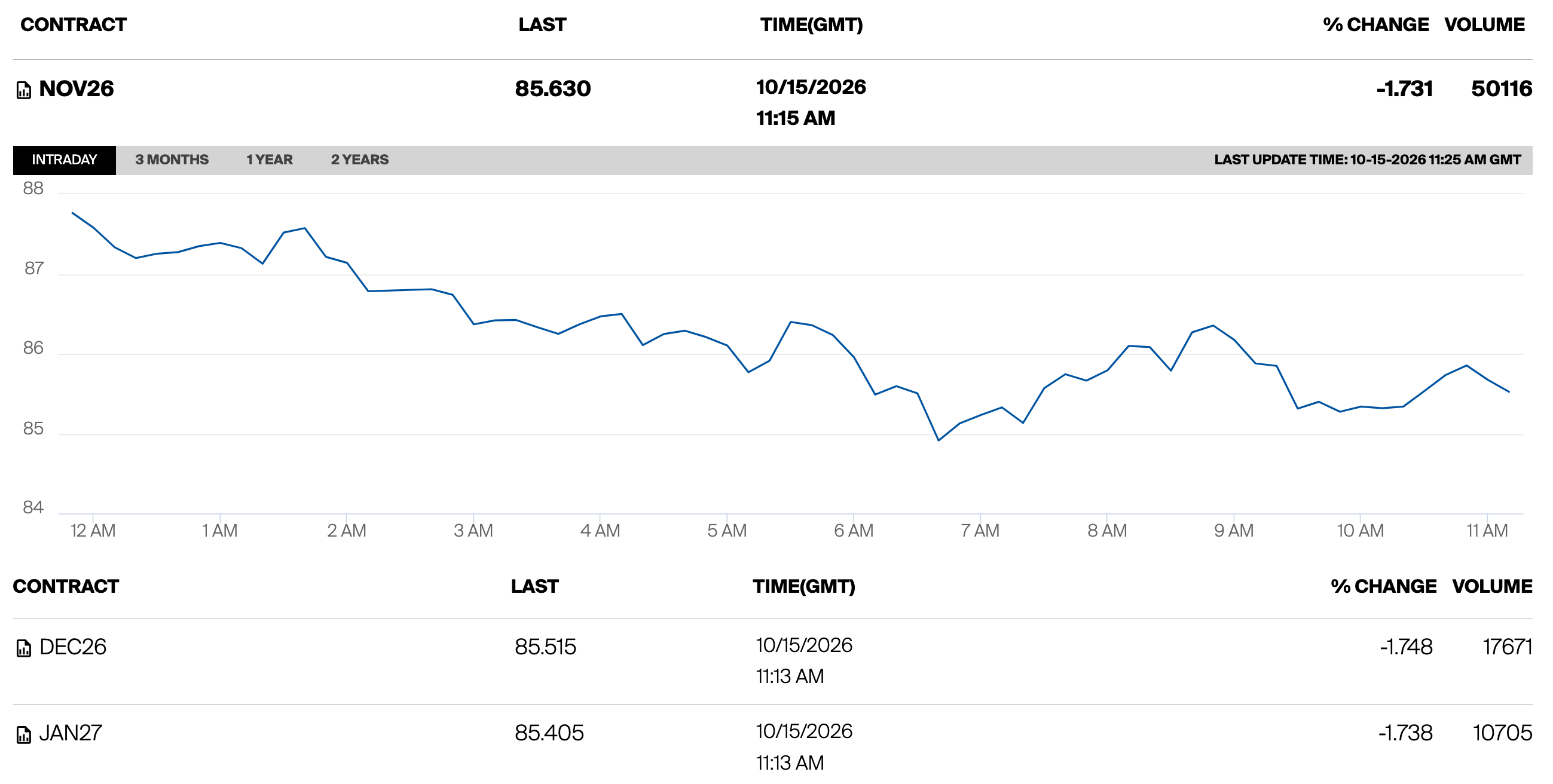Open the chart icon beside JAN27

(23, 734)
